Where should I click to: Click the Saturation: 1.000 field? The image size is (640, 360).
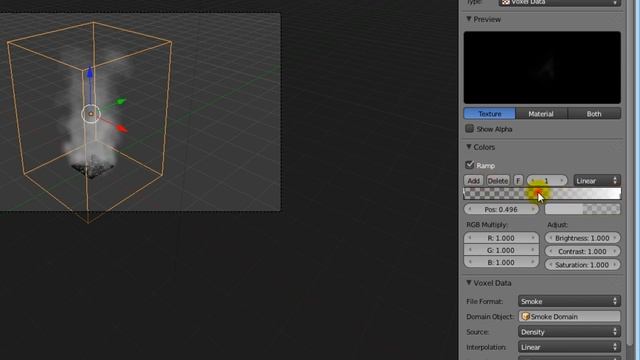(x=582, y=265)
